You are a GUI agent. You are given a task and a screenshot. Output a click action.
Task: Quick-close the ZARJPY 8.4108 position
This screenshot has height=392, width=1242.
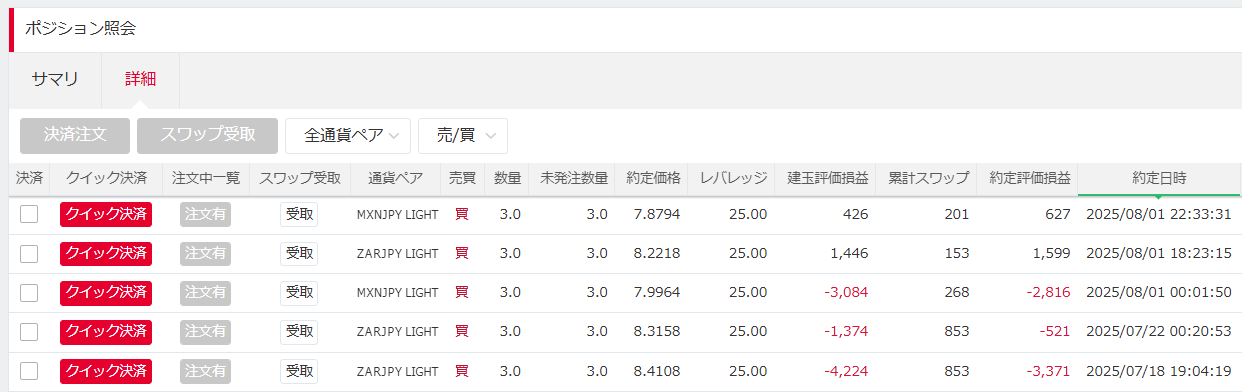(x=106, y=371)
